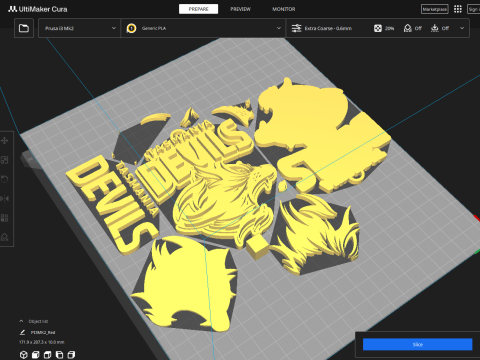
Task: Click the object dimensions text
Action: 42,342
